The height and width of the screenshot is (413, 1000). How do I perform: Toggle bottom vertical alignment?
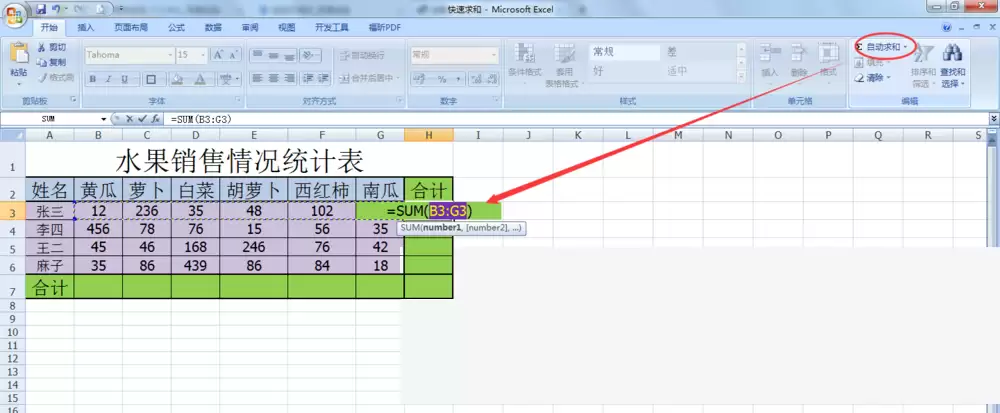click(289, 55)
